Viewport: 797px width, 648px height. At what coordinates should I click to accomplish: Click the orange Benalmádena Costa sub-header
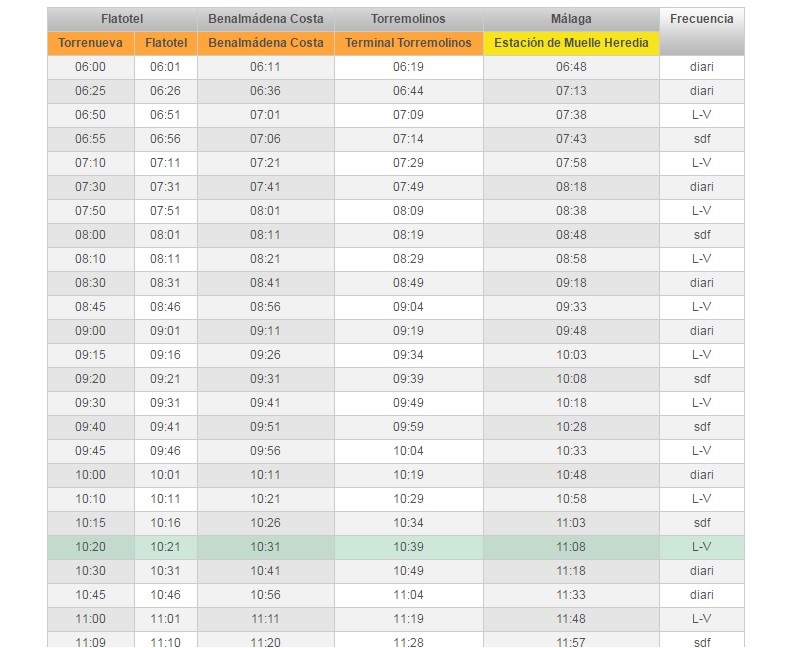(265, 43)
